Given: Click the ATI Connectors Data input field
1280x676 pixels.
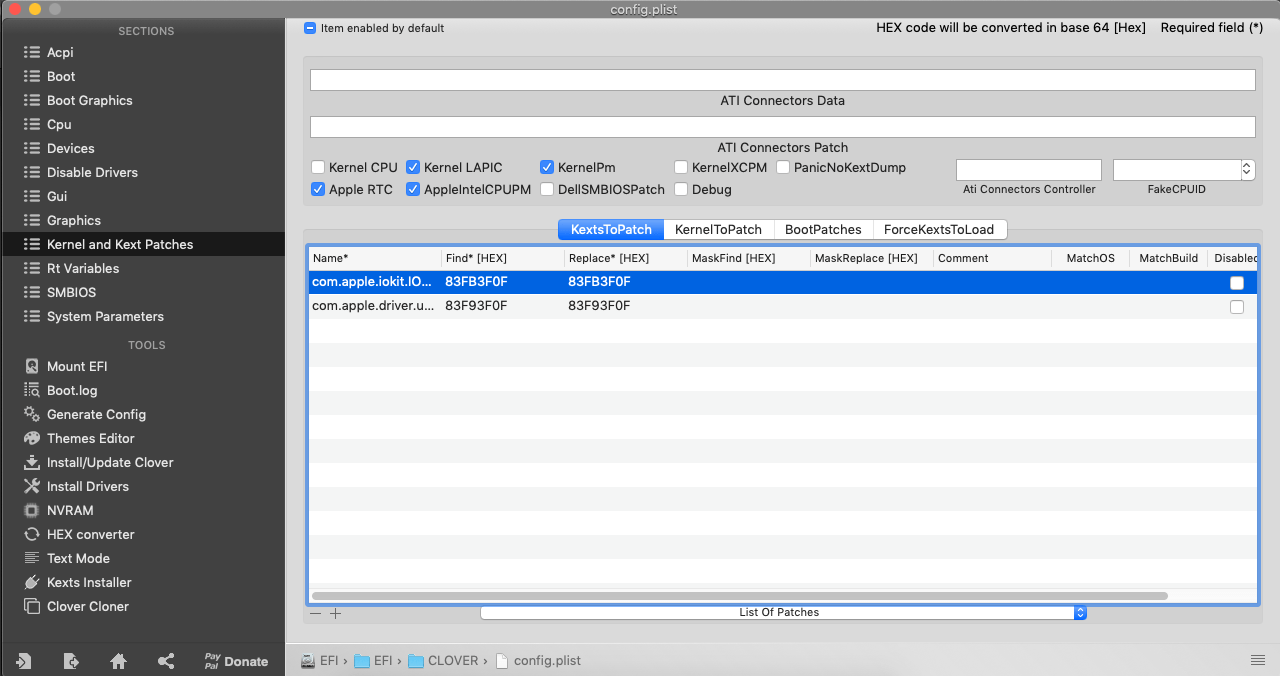Looking at the screenshot, I should [x=782, y=80].
